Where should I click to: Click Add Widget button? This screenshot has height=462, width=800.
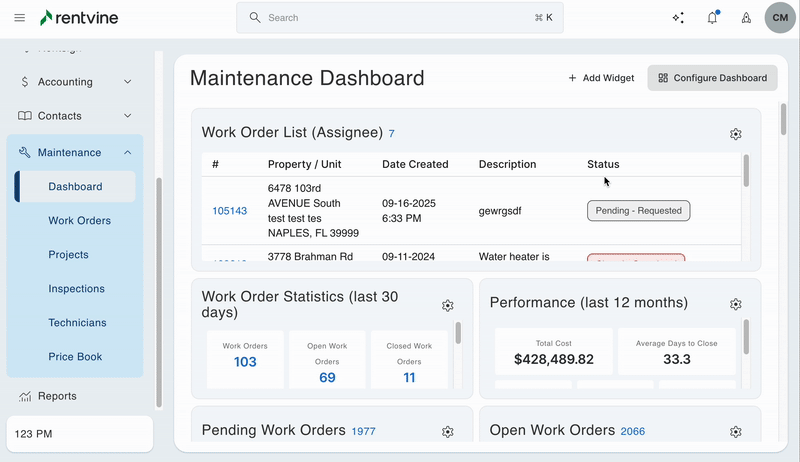[601, 78]
